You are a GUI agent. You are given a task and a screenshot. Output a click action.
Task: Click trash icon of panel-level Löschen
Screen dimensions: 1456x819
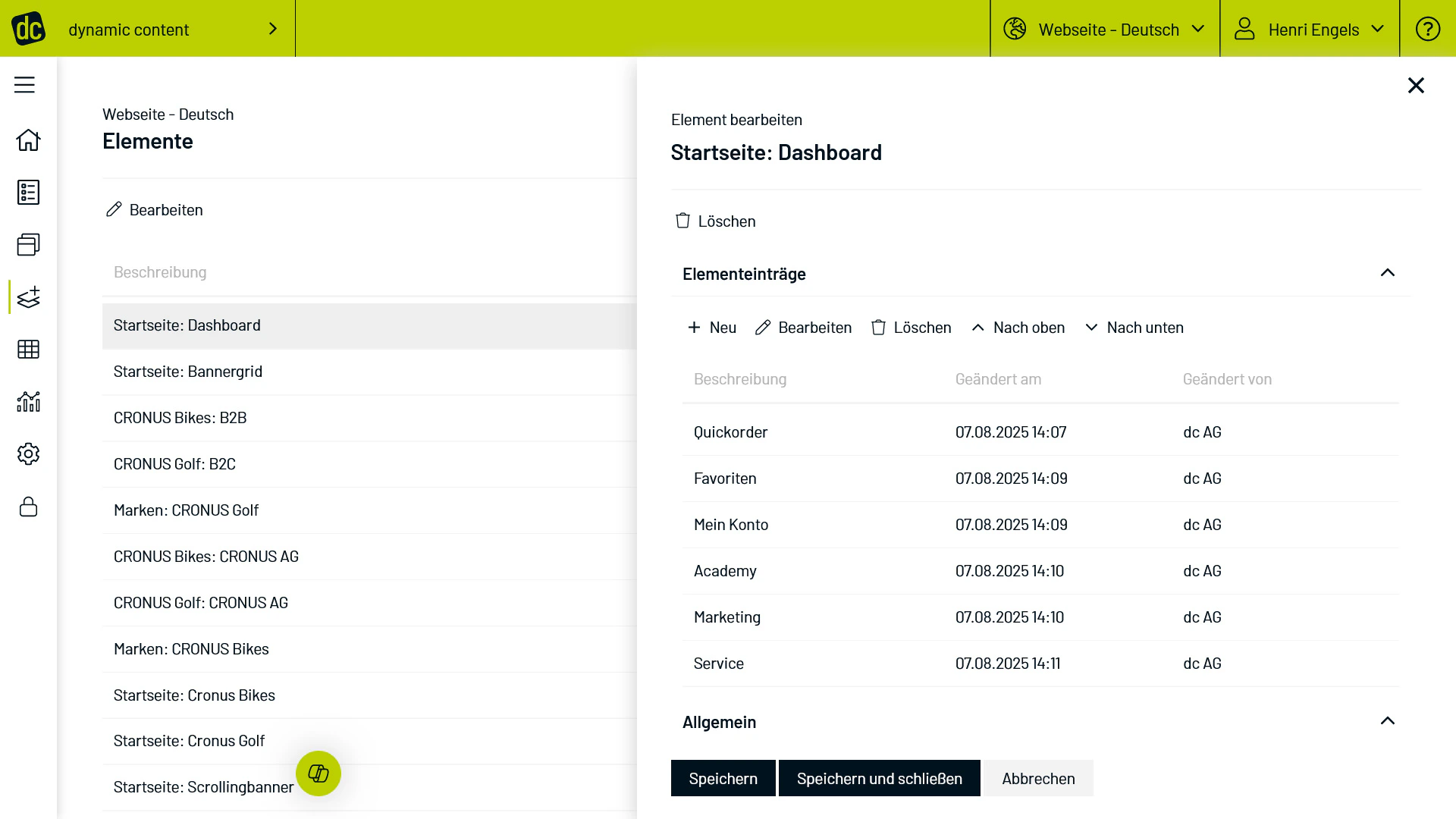[682, 221]
